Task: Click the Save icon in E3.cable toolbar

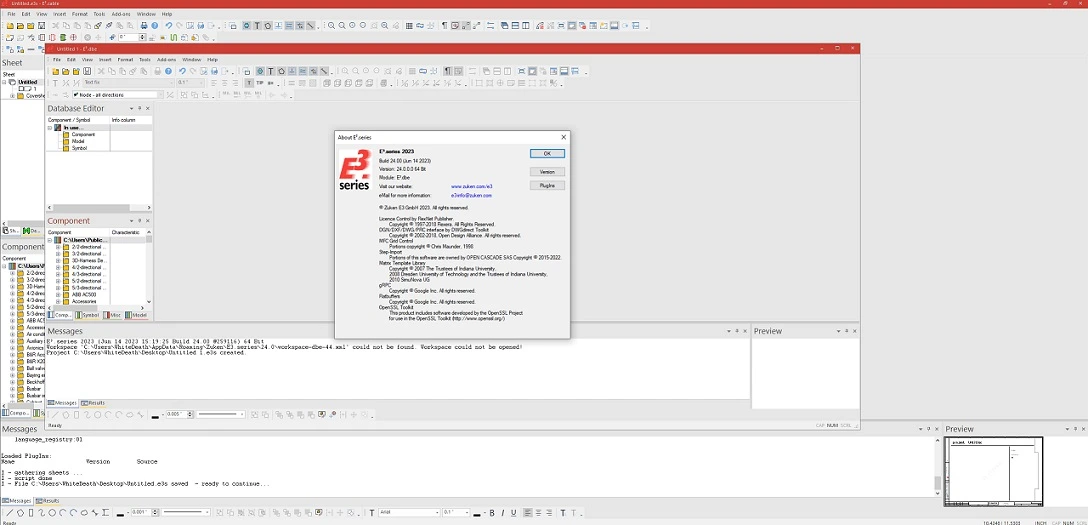Action: tap(41, 26)
